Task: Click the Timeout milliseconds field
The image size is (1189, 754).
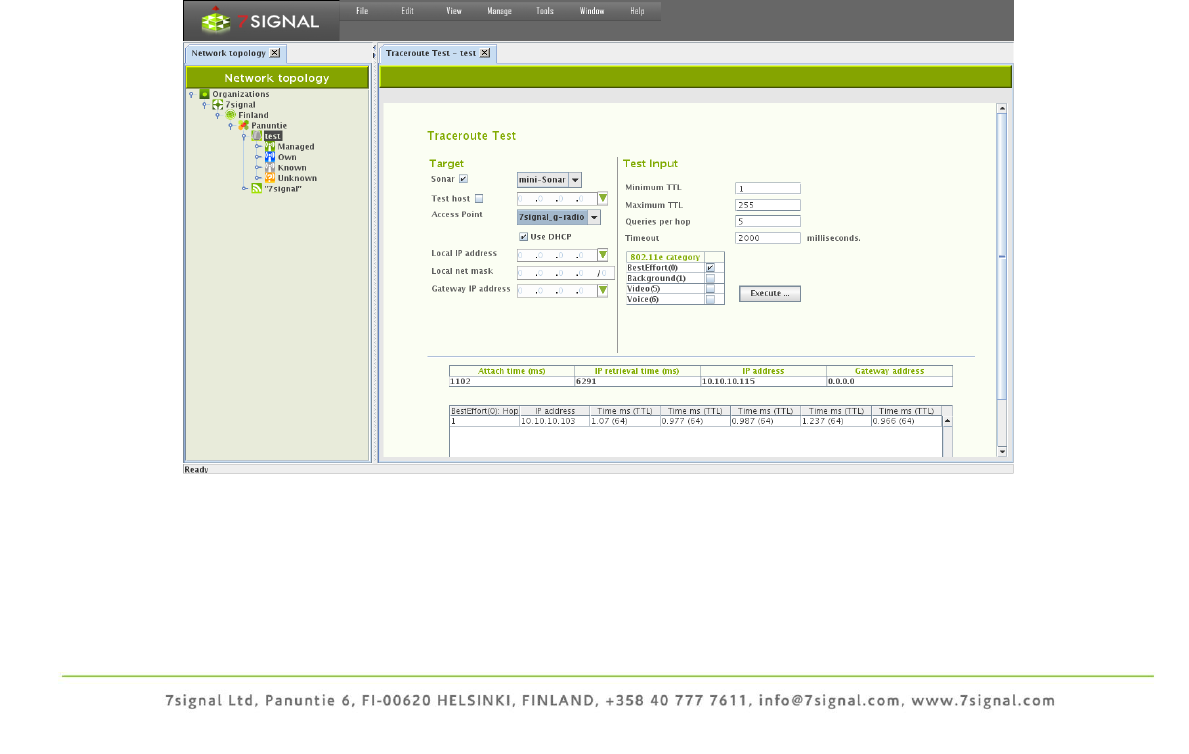Action: tap(767, 238)
